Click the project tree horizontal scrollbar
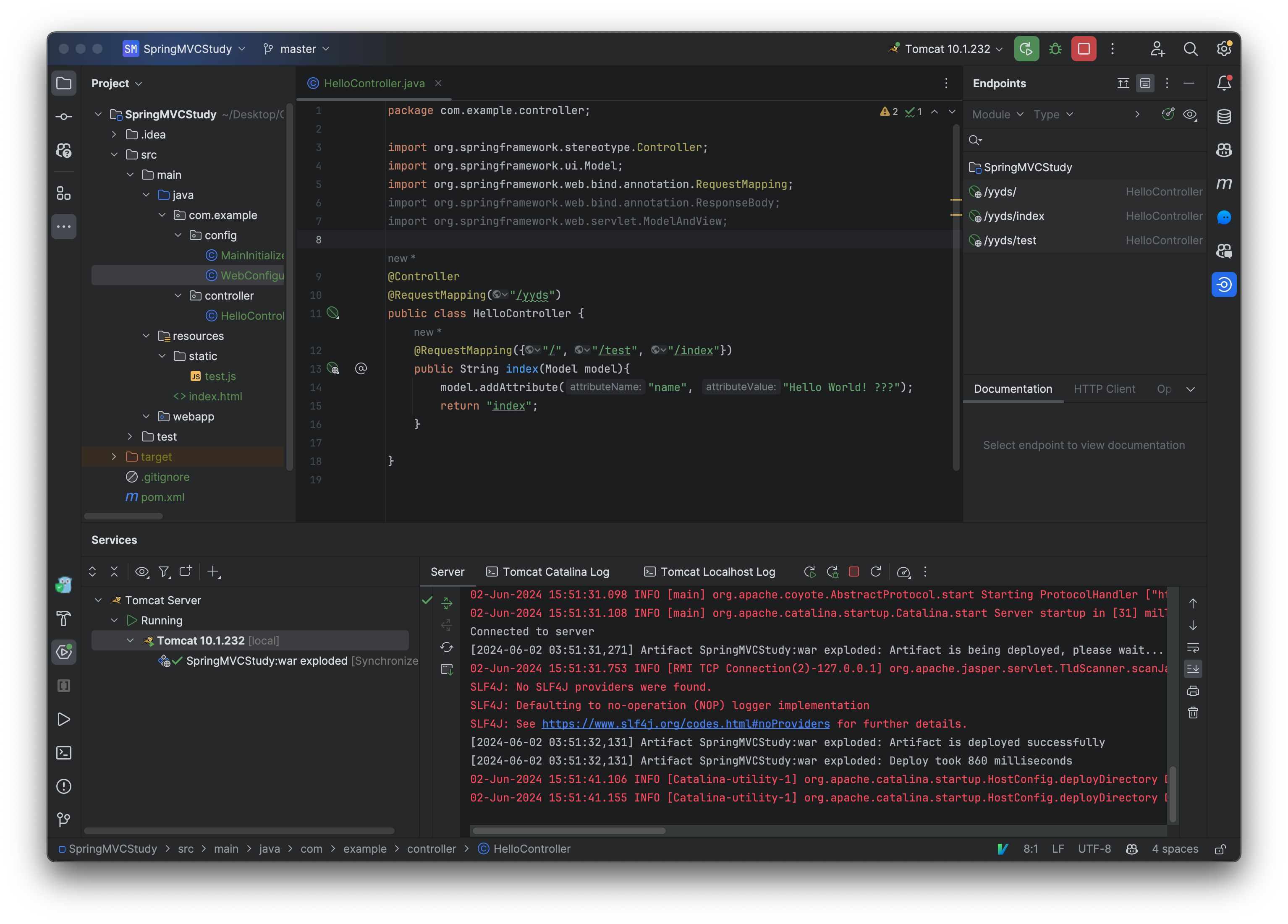The width and height of the screenshot is (1288, 924). coord(123,516)
